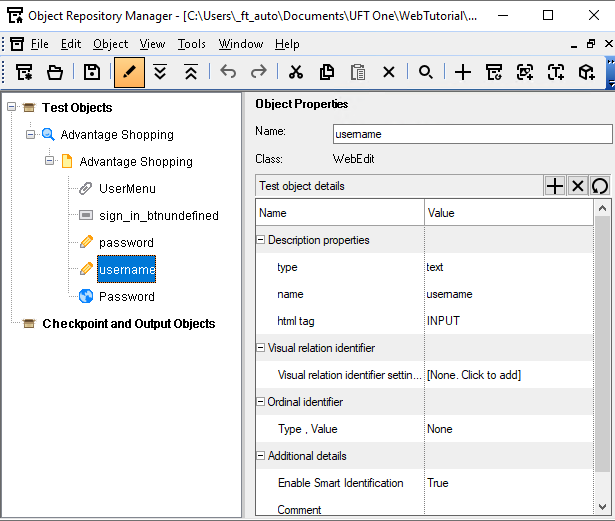
Task: Minimize the inner document window
Action: (574, 46)
